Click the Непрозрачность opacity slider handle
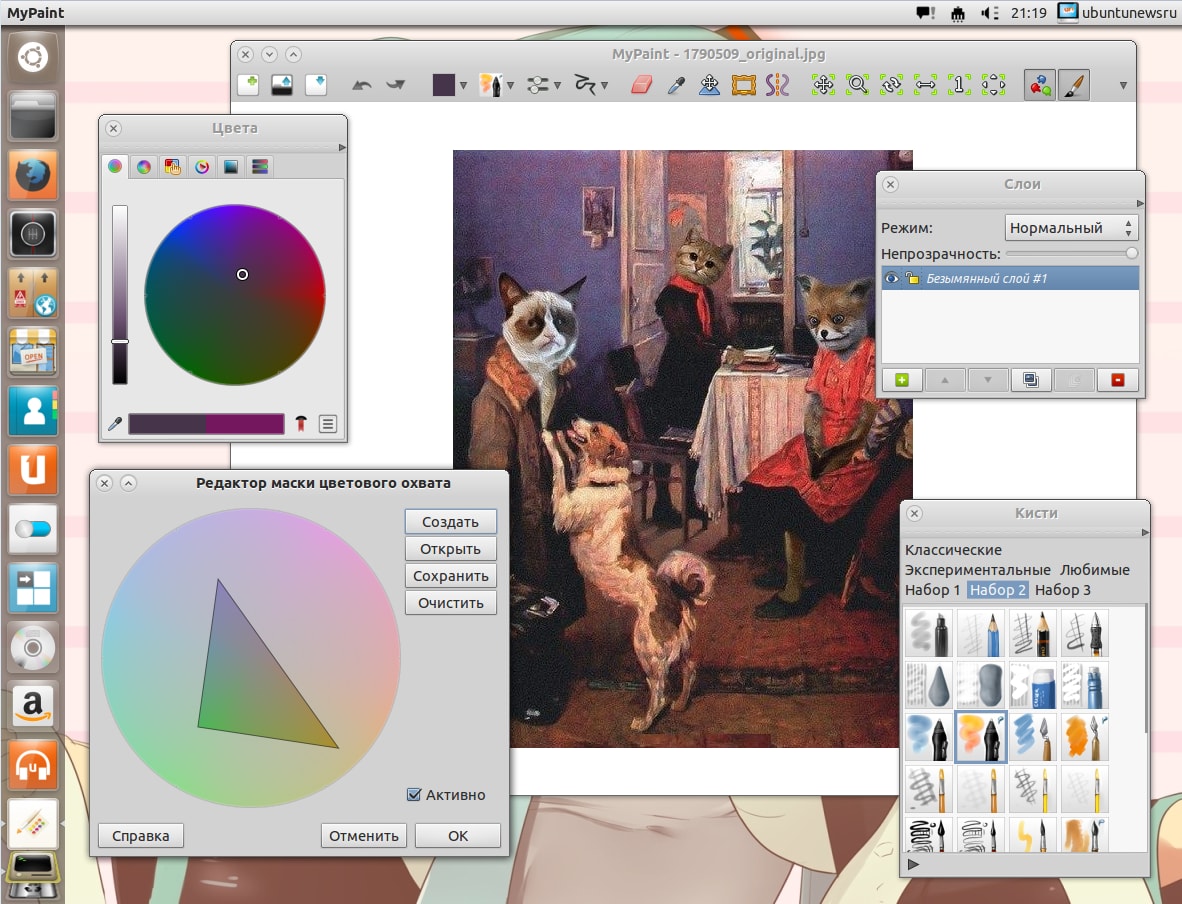The image size is (1182, 904). click(x=1131, y=254)
